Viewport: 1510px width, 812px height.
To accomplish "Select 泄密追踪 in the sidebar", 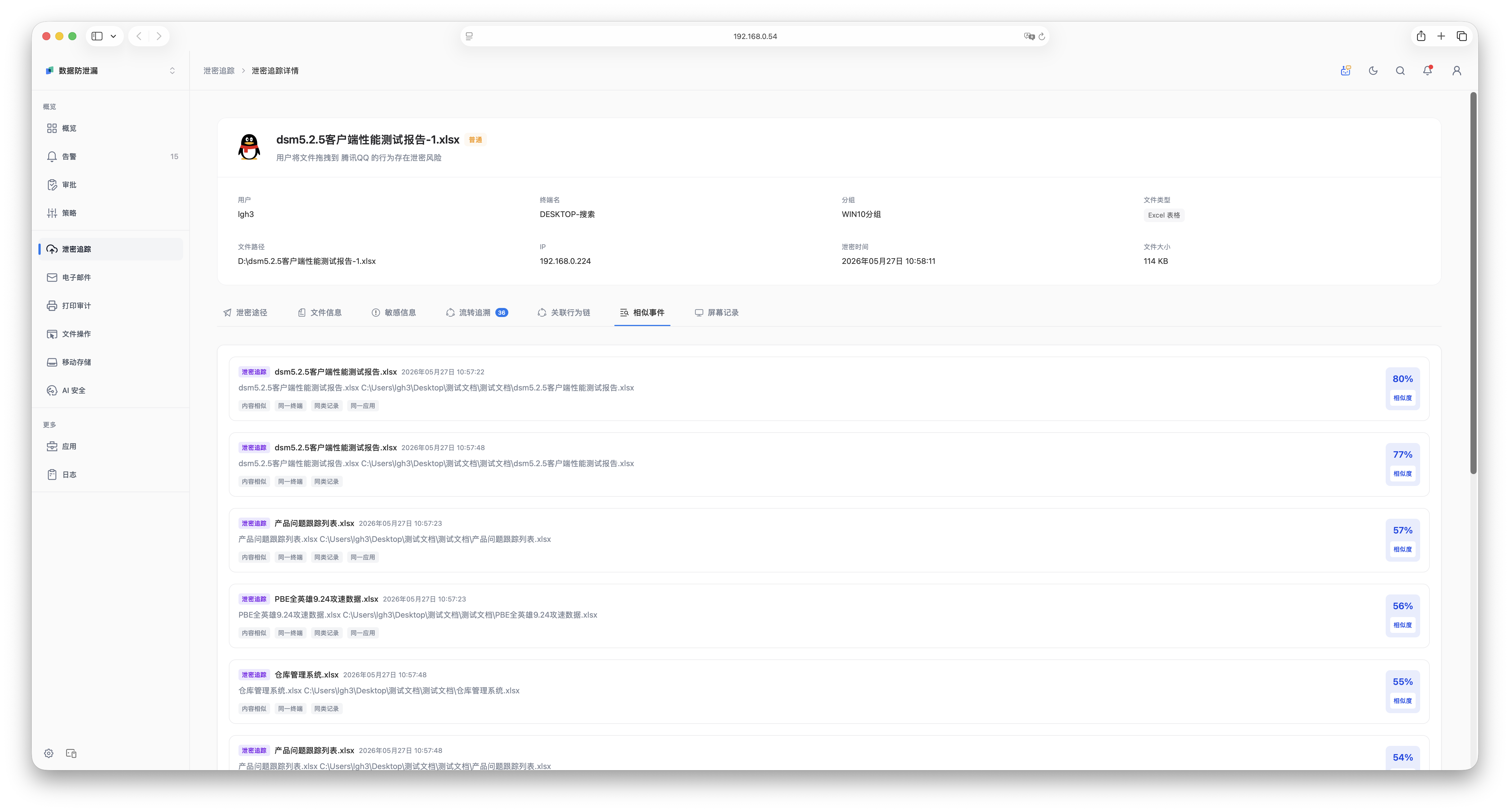I will point(110,249).
